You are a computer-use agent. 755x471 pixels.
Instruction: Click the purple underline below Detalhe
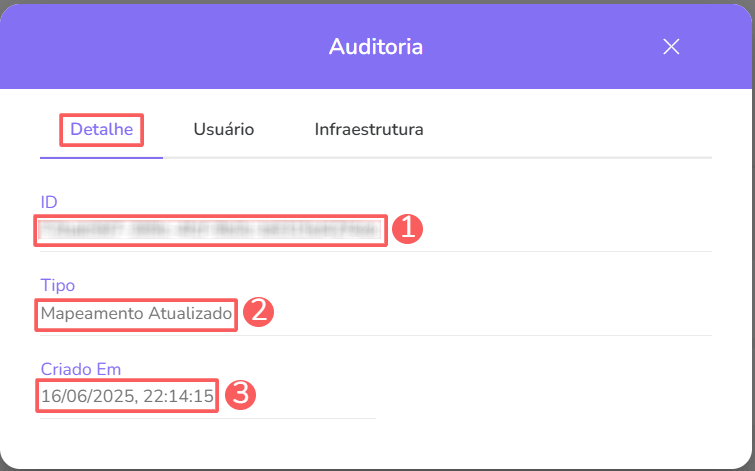pos(101,157)
